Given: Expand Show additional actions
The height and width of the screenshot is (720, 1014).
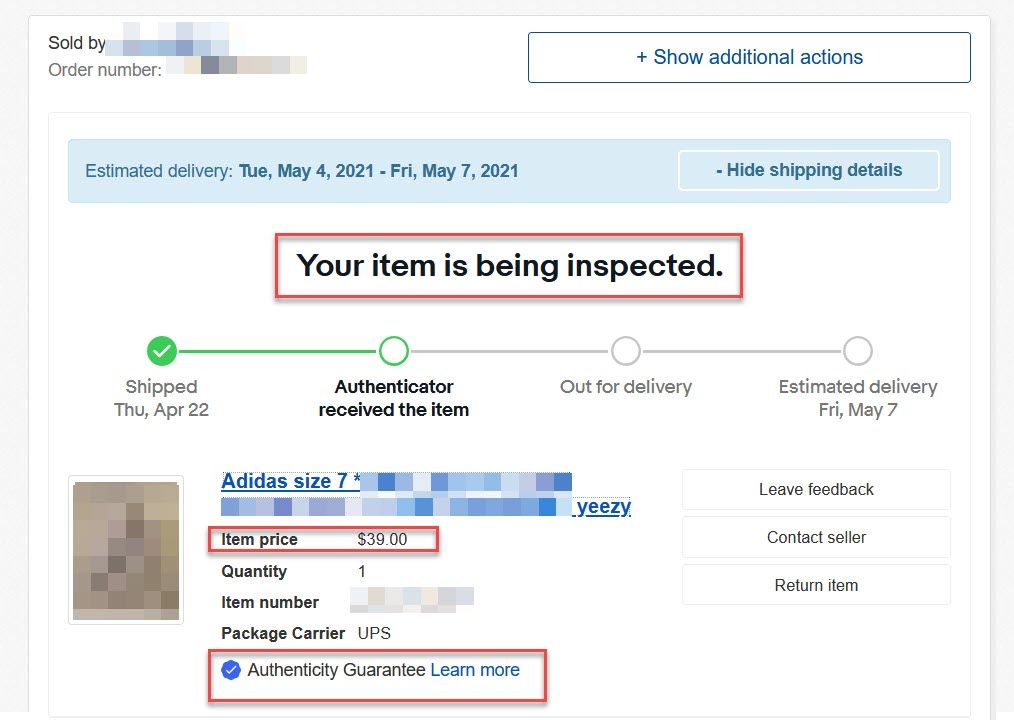Looking at the screenshot, I should point(749,58).
